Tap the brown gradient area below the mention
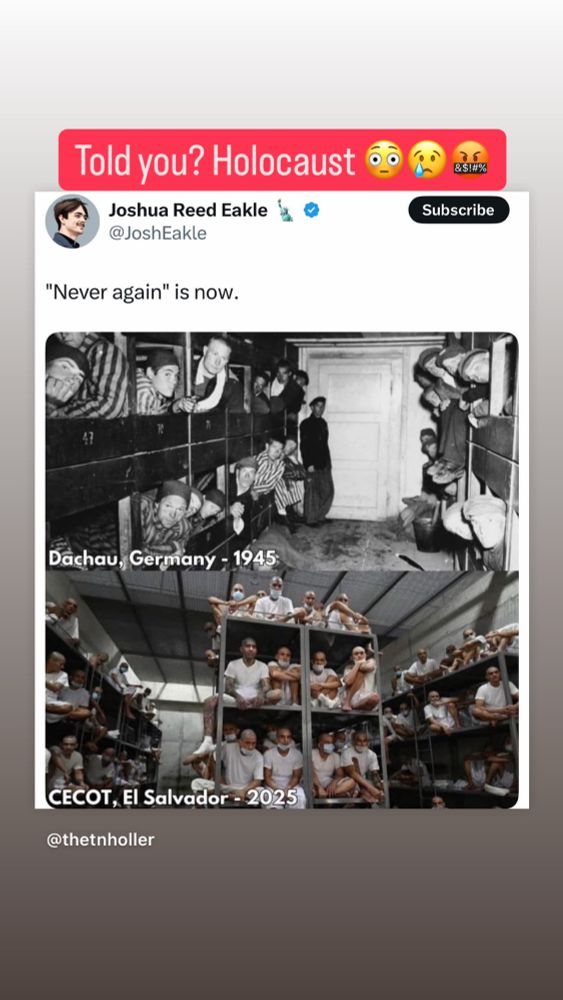Viewport: 563px width, 1000px height. pos(281,925)
